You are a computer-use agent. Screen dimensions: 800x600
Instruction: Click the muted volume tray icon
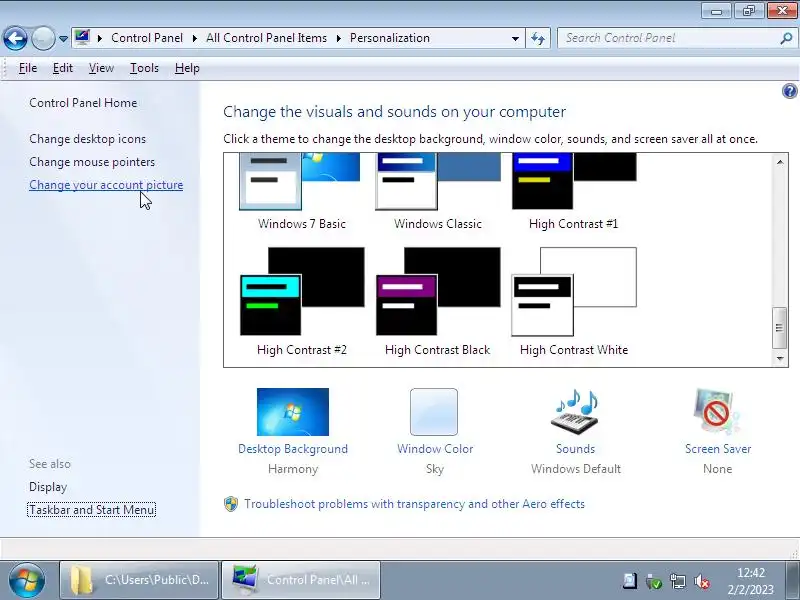tap(702, 581)
